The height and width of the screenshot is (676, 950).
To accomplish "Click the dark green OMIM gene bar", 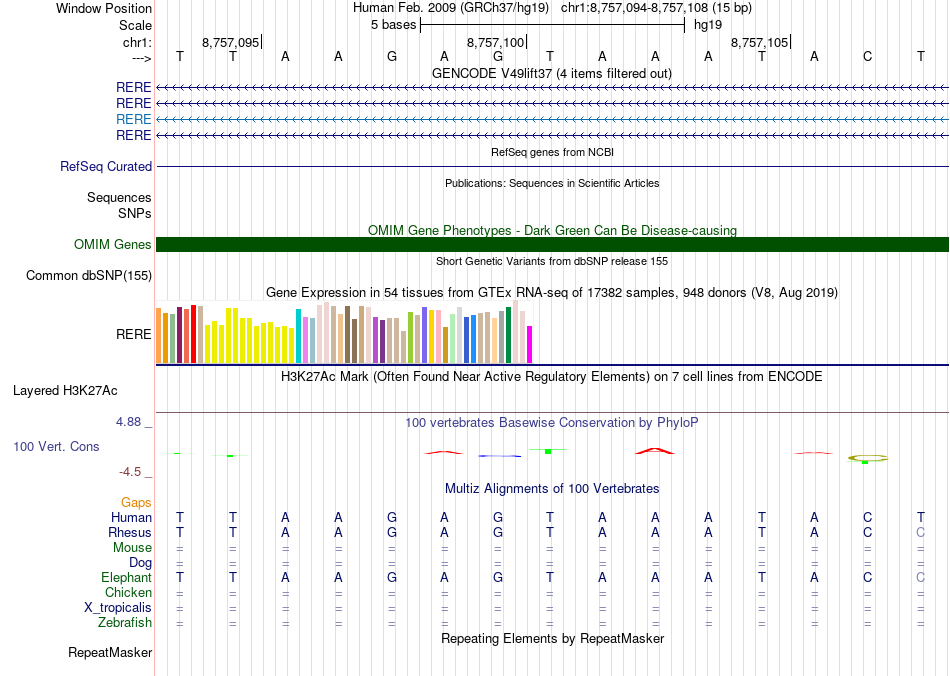I will click(x=552, y=245).
